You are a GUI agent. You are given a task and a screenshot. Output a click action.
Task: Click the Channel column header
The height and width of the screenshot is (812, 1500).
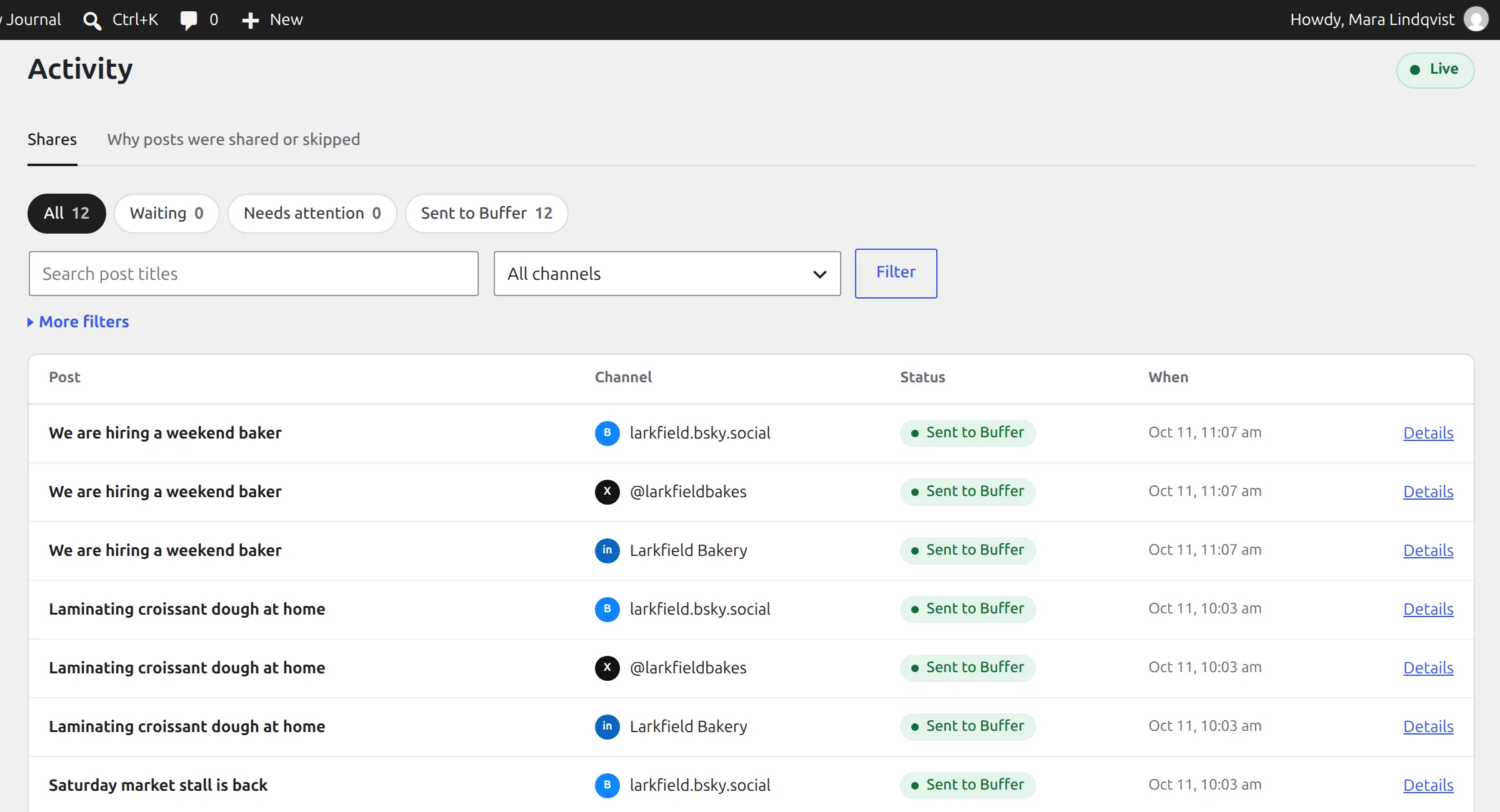623,377
